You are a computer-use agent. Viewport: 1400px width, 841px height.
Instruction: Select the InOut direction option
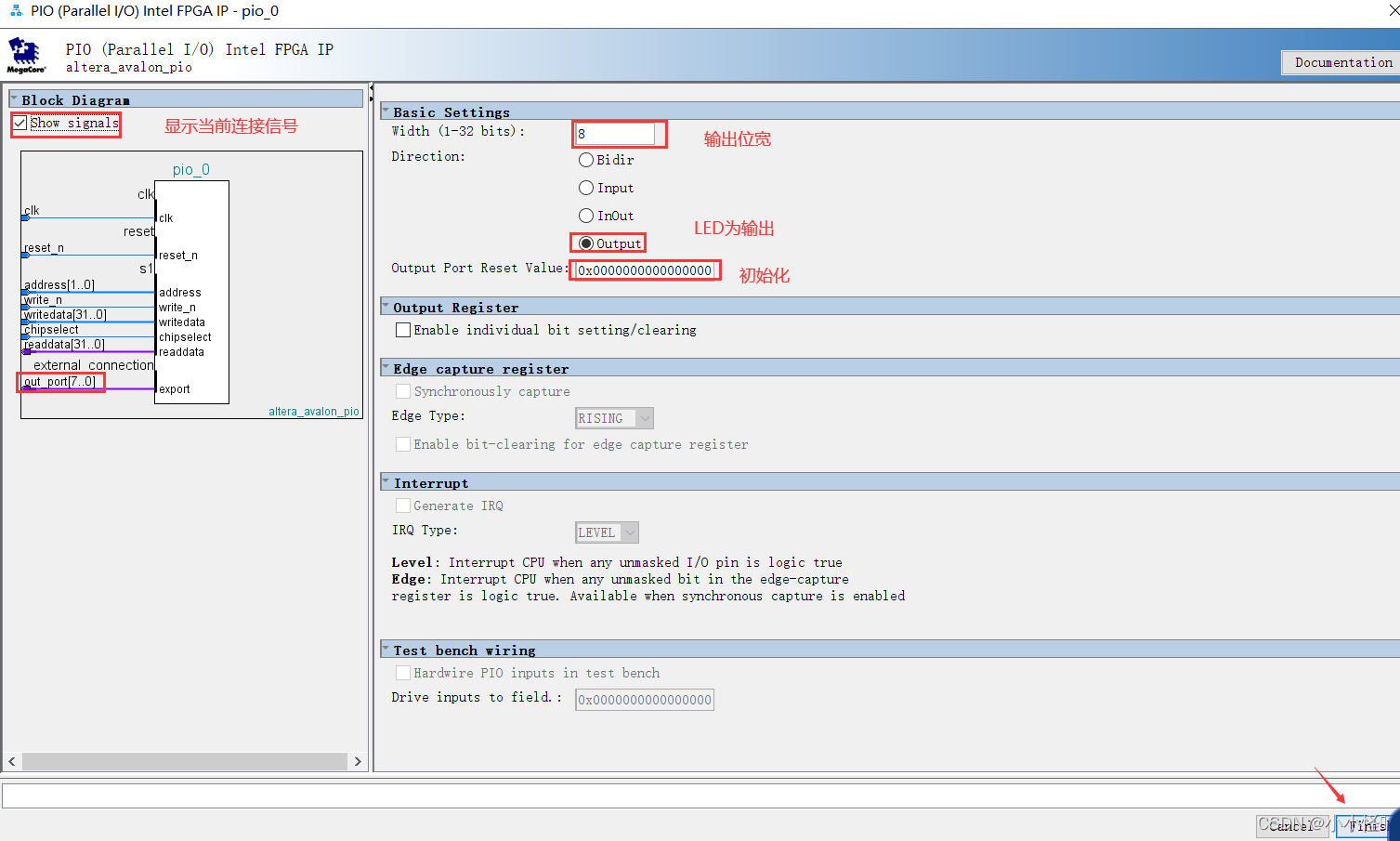(x=586, y=216)
